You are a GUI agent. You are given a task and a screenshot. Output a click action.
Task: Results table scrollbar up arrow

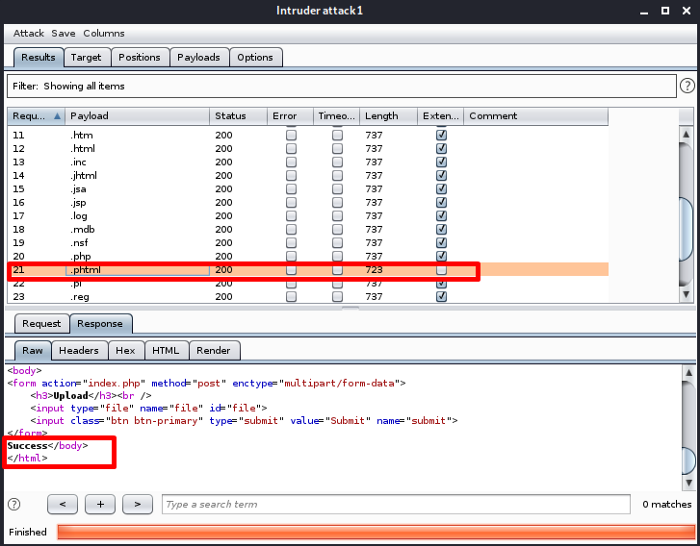(x=686, y=134)
